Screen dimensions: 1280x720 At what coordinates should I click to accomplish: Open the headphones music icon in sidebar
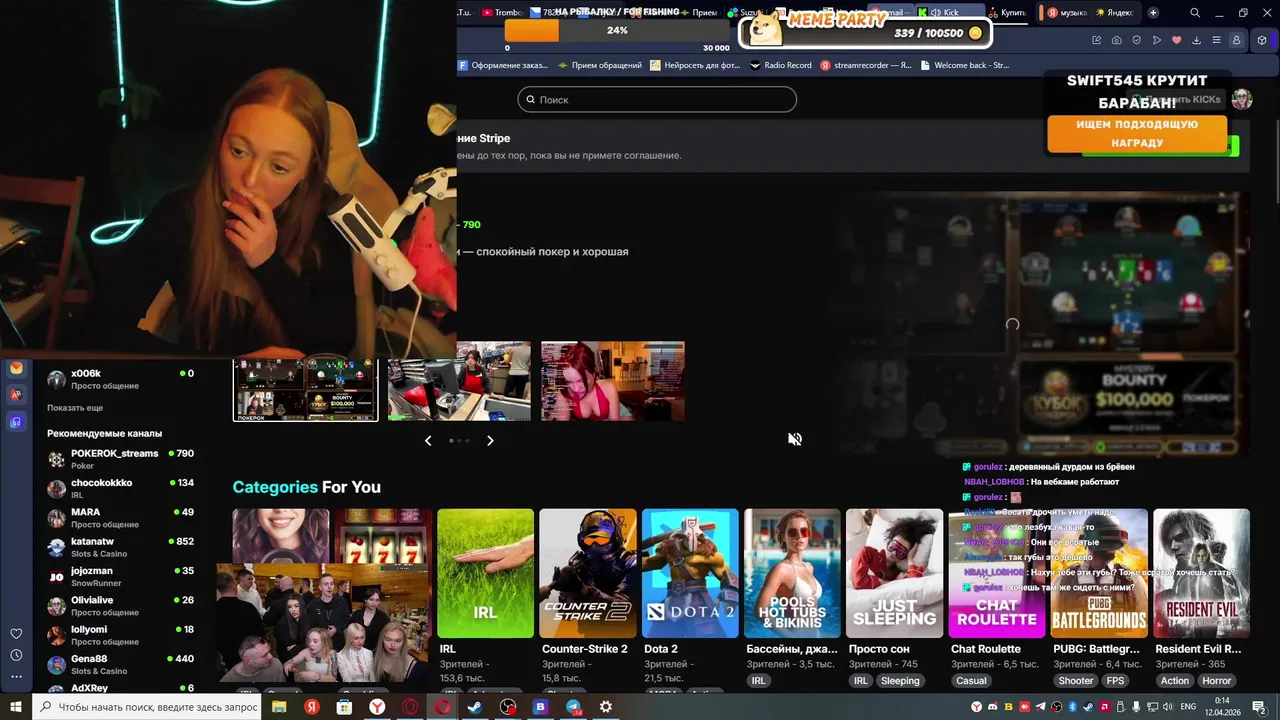[x=16, y=422]
